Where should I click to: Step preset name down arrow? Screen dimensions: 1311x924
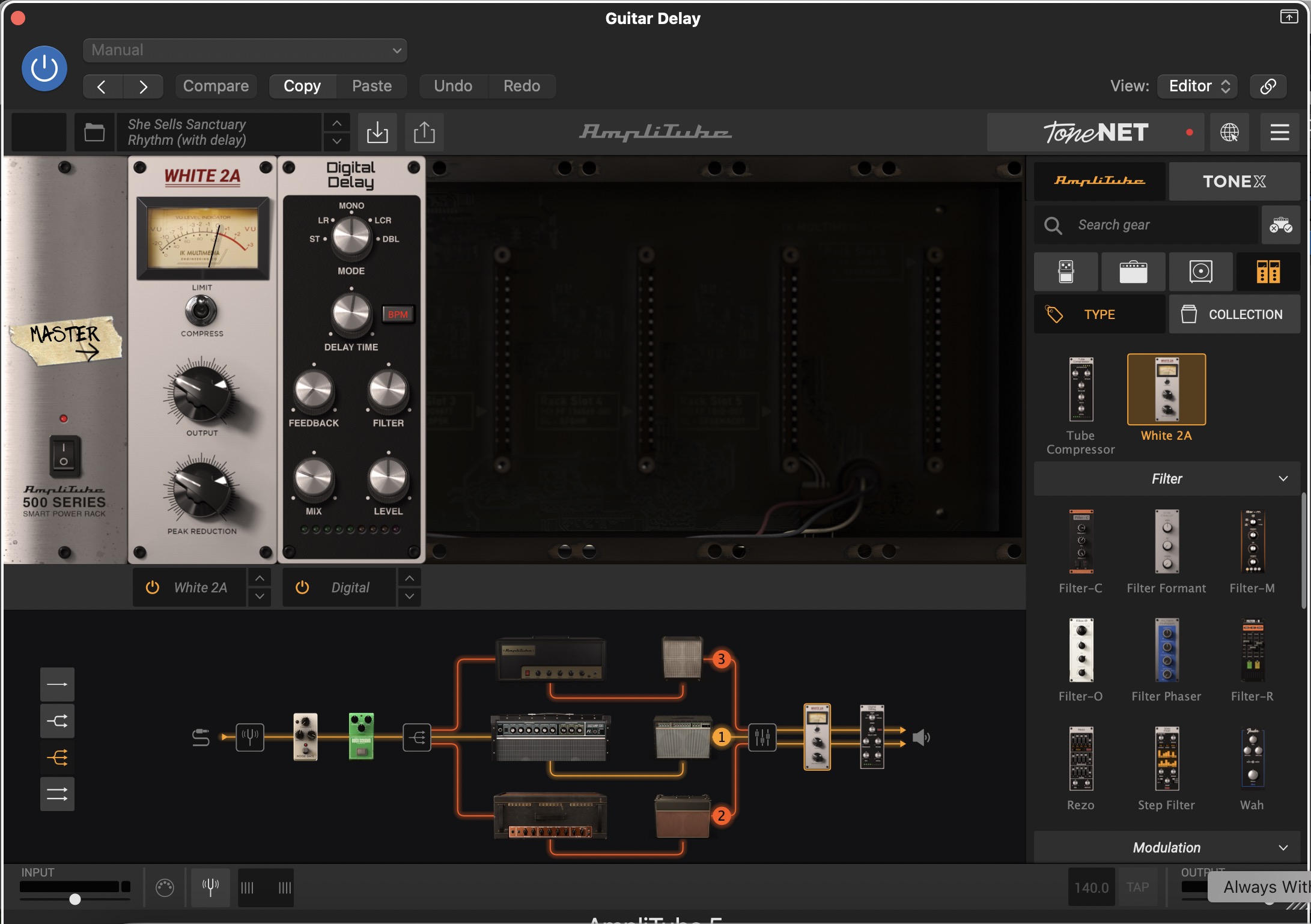click(337, 142)
